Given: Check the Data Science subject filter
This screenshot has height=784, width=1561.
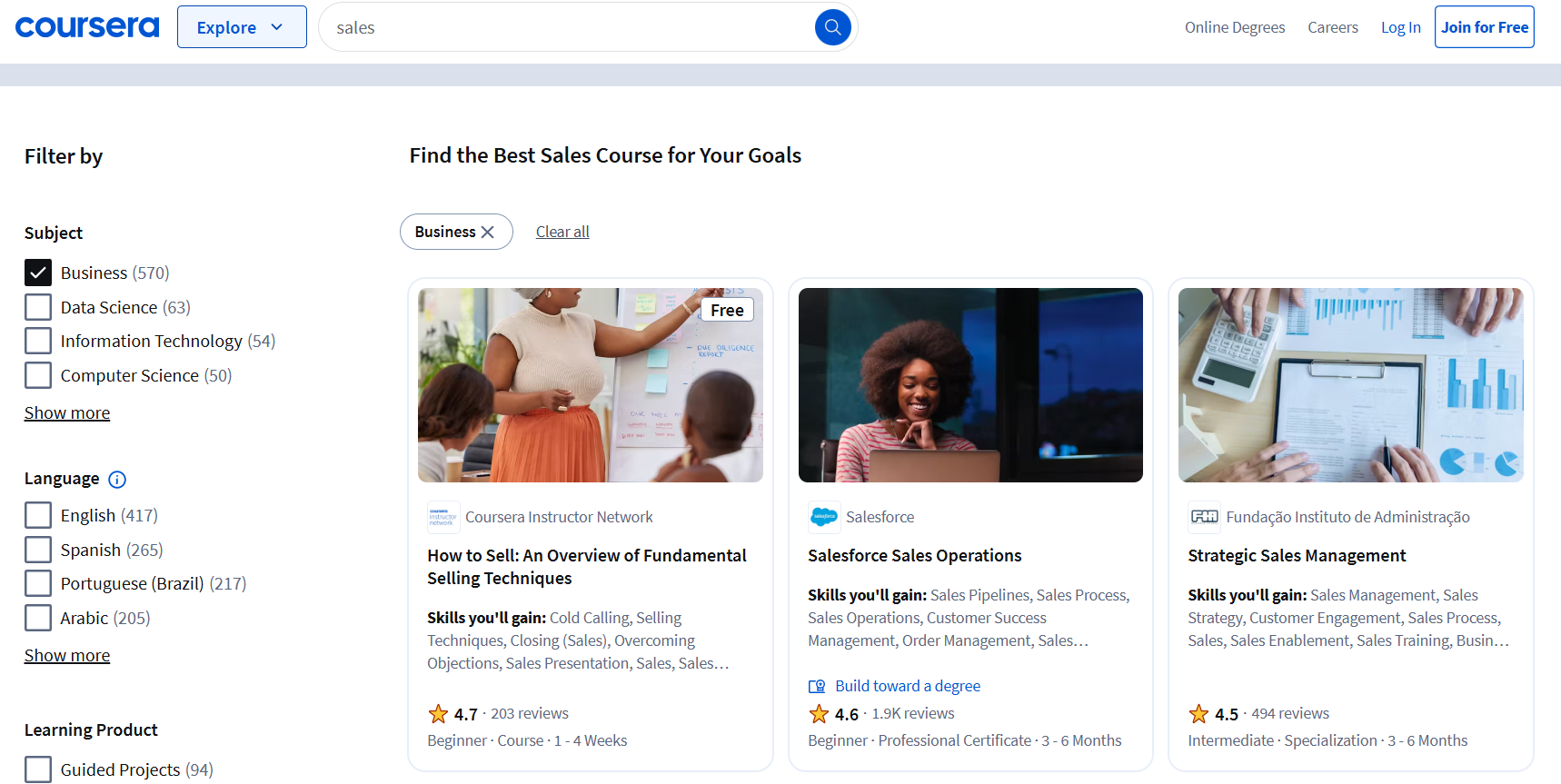Looking at the screenshot, I should pos(38,307).
